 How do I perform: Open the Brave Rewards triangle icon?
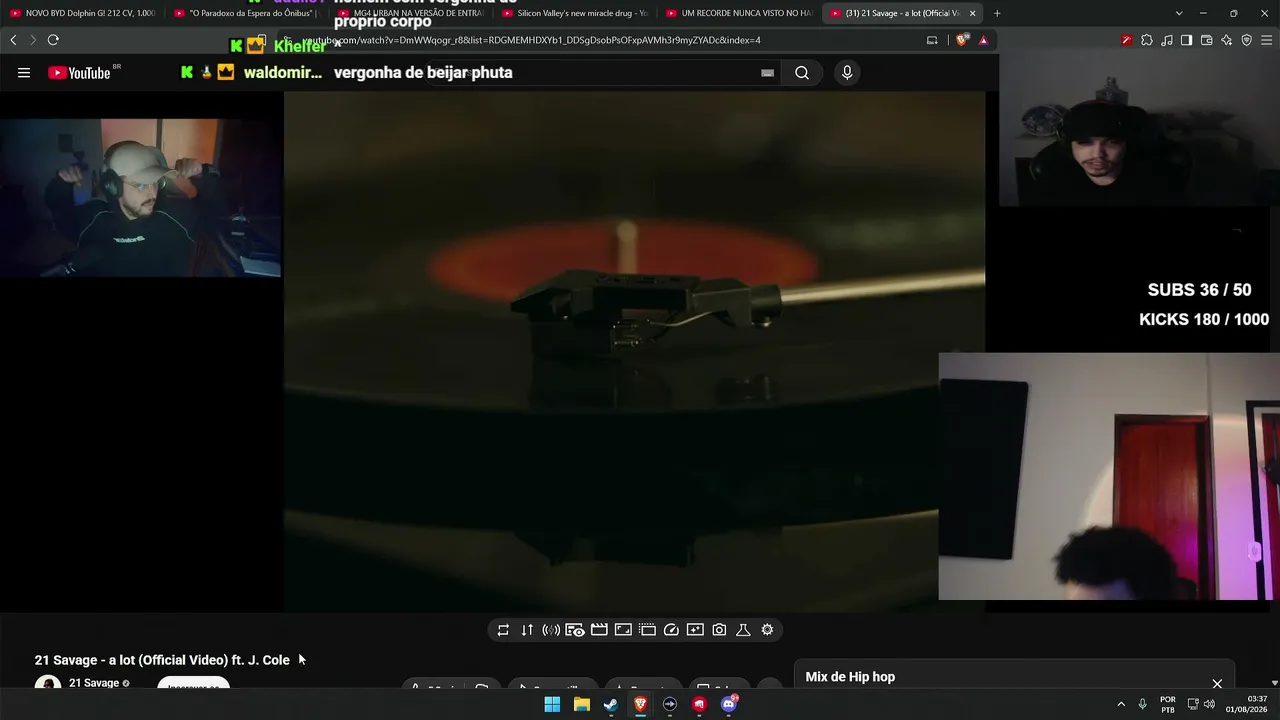(x=984, y=40)
